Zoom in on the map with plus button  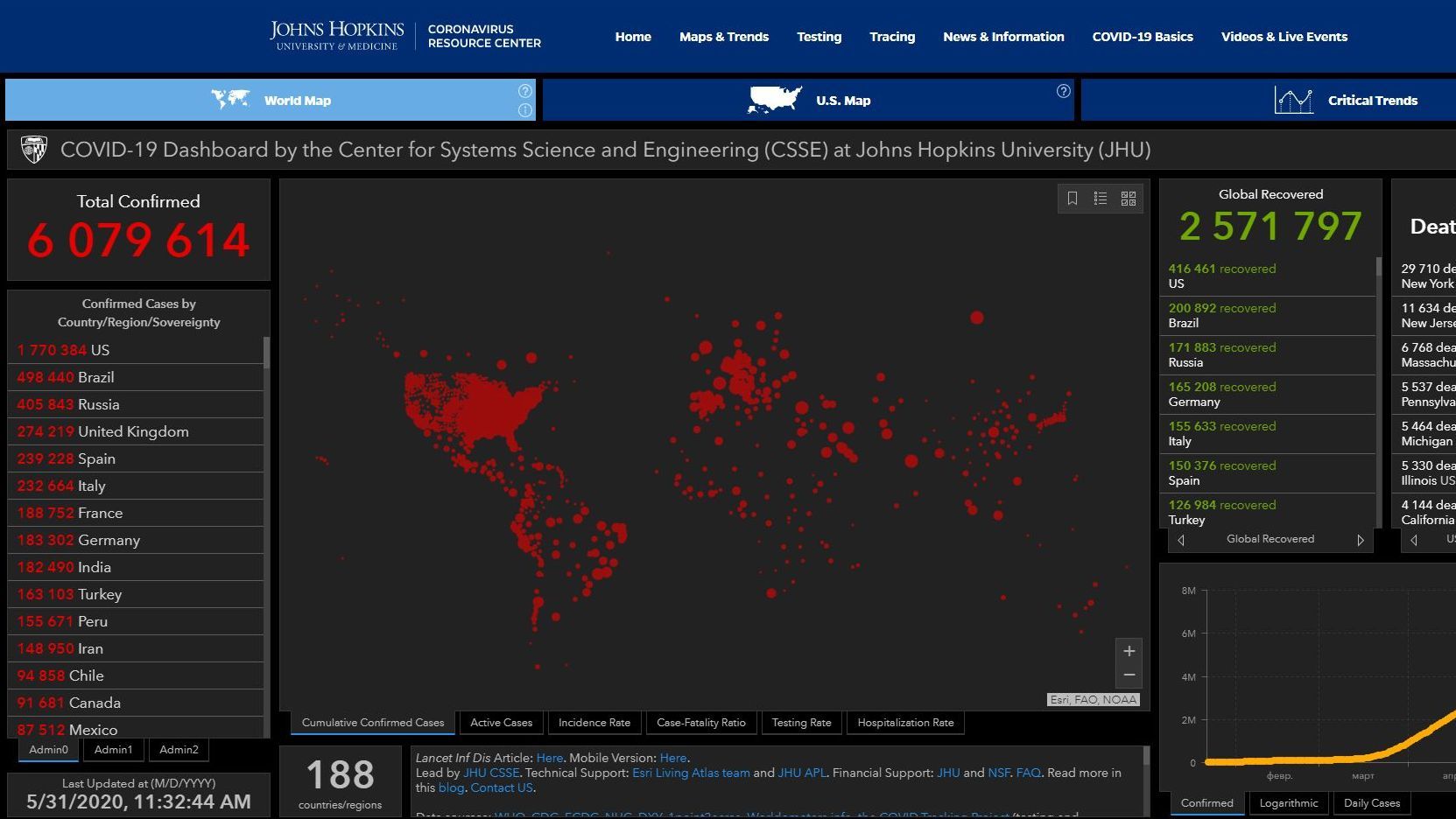click(x=1129, y=651)
